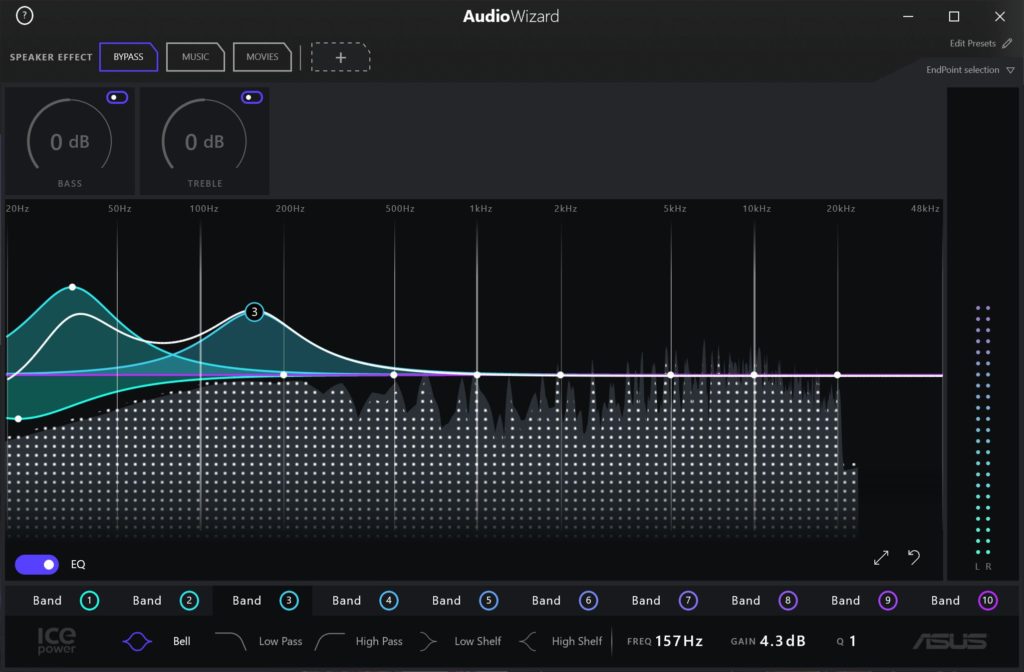1024x672 pixels.
Task: Toggle the Bass enable switch
Action: pos(117,97)
